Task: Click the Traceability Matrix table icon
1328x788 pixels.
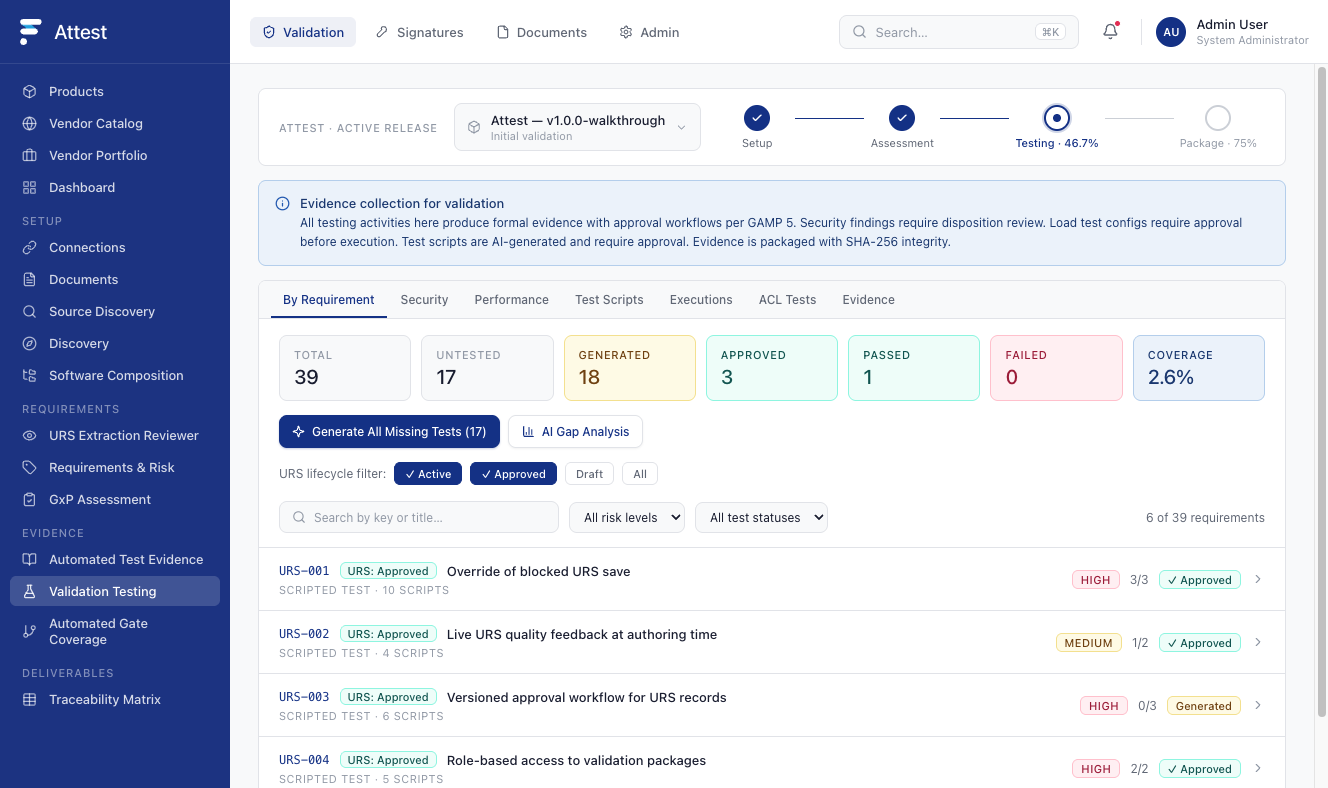Action: (x=30, y=699)
